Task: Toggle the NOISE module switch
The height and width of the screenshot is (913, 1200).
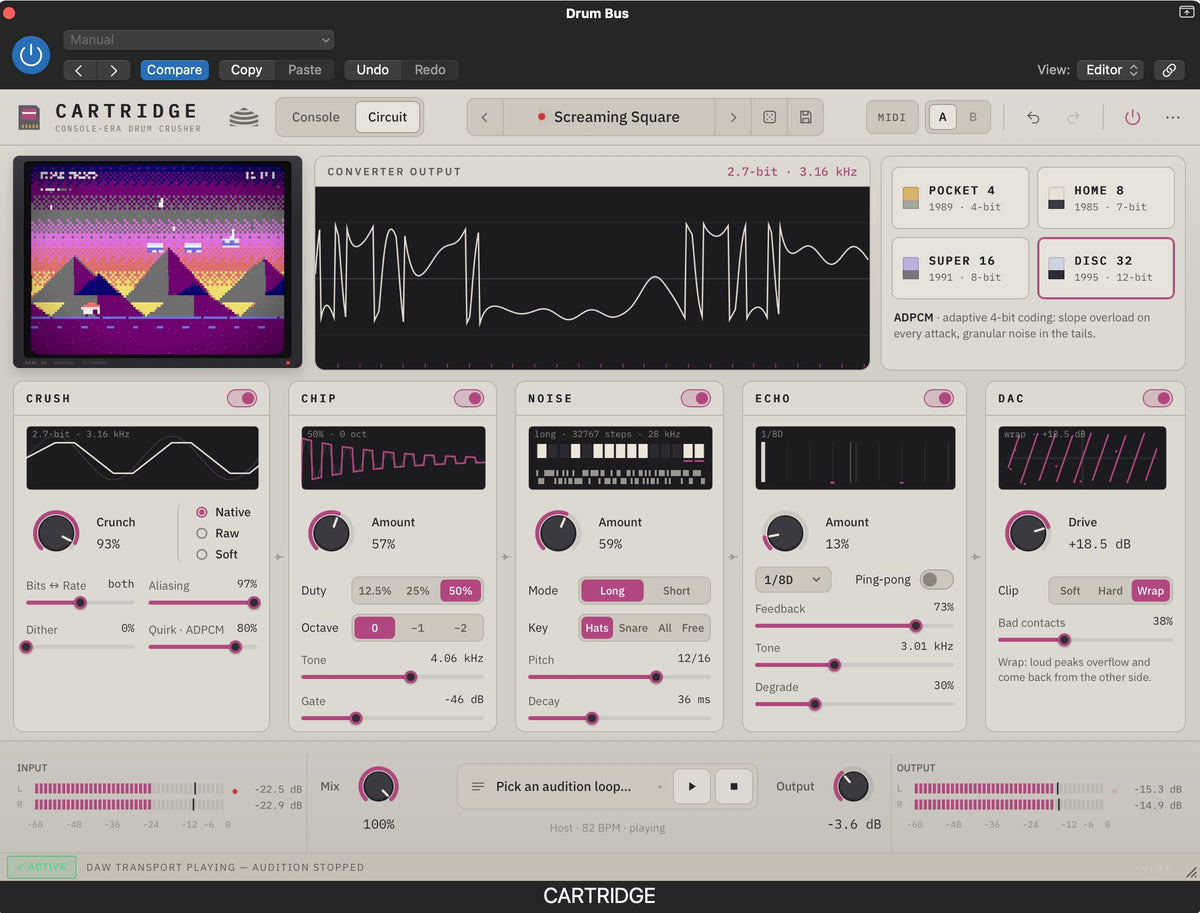Action: pyautogui.click(x=696, y=398)
